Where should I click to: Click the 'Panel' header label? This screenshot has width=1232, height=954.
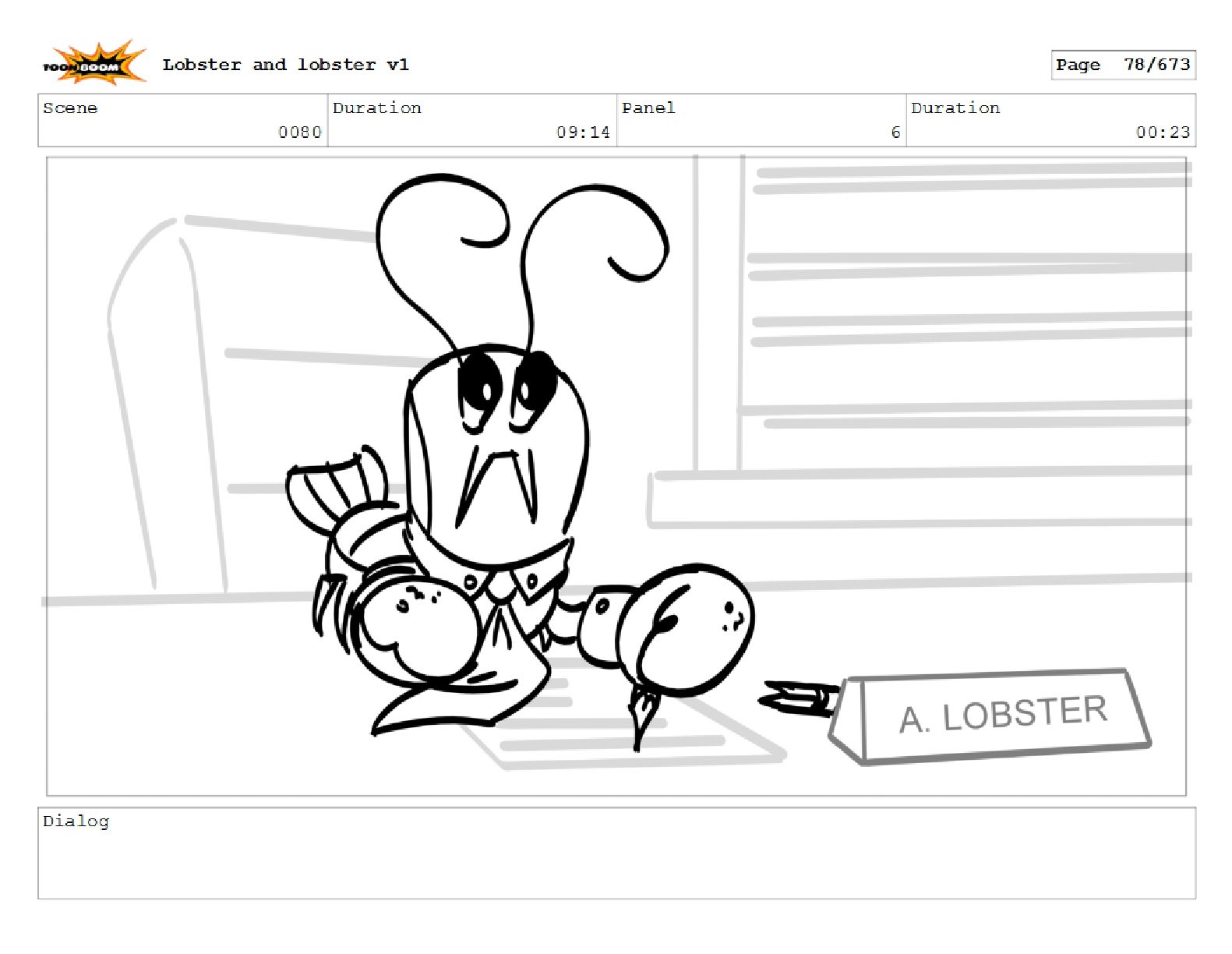pos(648,108)
